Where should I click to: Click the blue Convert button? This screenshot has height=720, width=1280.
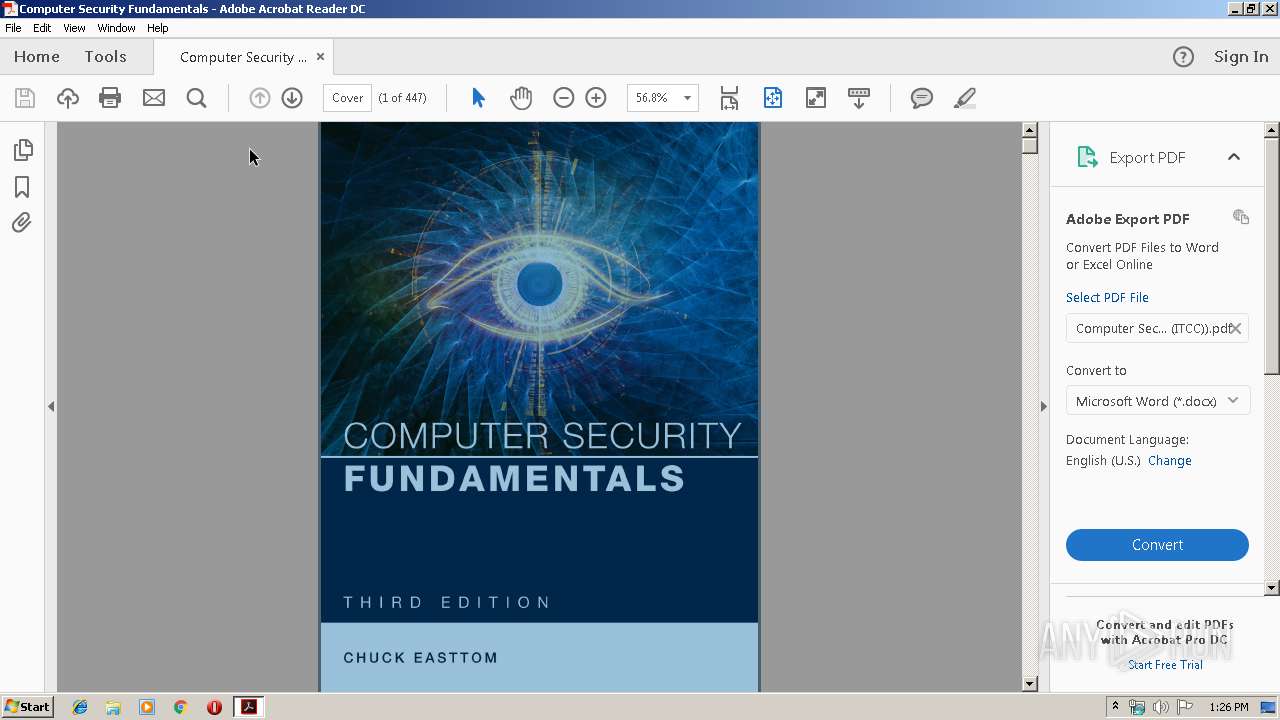click(x=1157, y=545)
